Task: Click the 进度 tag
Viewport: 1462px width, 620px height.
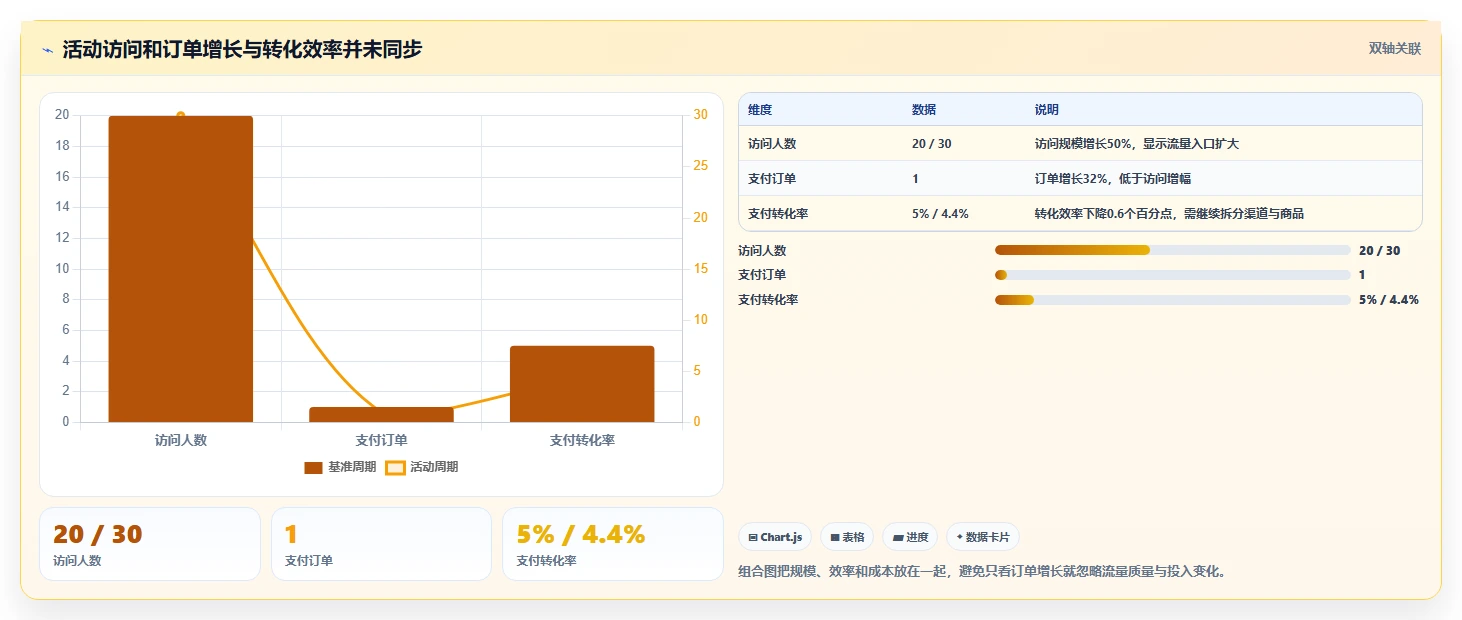Action: [x=910, y=537]
